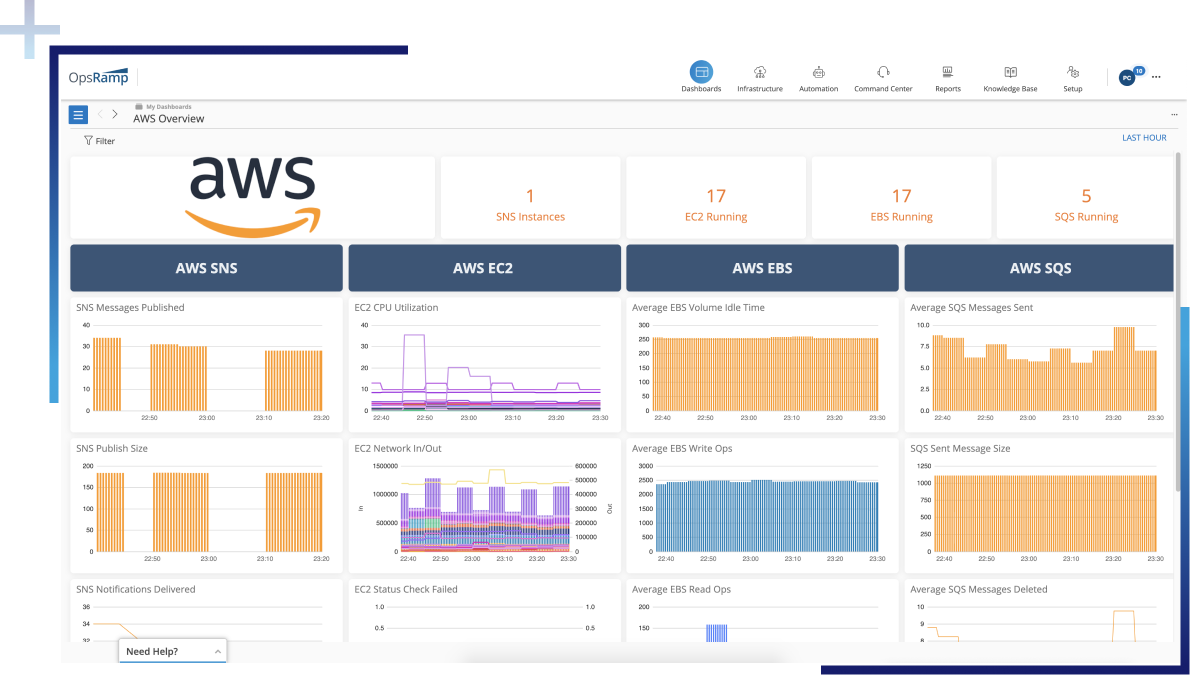Screen dimensions: 1200x691
Task: Click the AWS EC2 section header
Action: coord(484,268)
